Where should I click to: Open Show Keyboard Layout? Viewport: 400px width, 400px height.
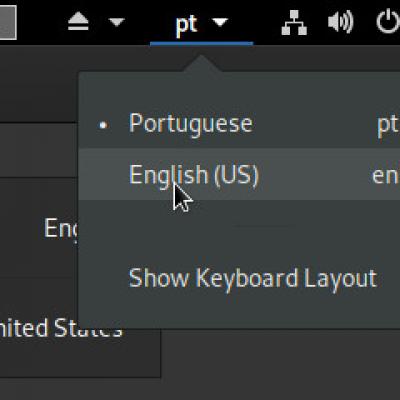click(x=253, y=279)
